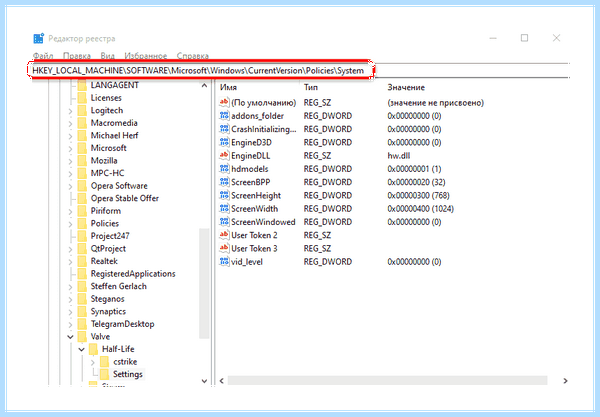Screen dimensions: 600x417
Task: Open the Вид menu
Action: [x=108, y=56]
